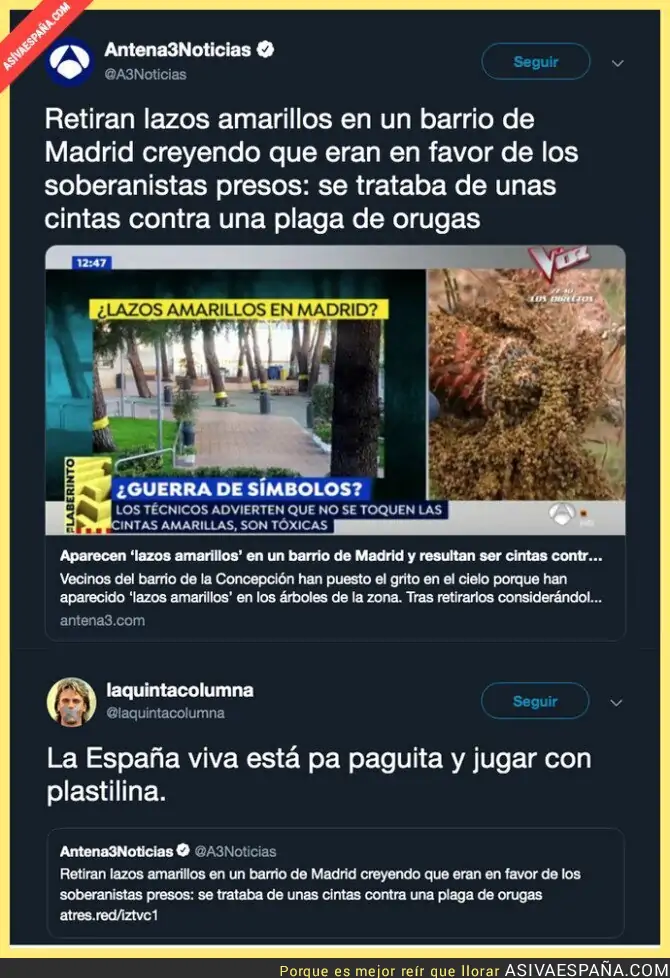Follow laquintacolumna with Seguir button
This screenshot has height=978, width=670.
click(x=535, y=700)
